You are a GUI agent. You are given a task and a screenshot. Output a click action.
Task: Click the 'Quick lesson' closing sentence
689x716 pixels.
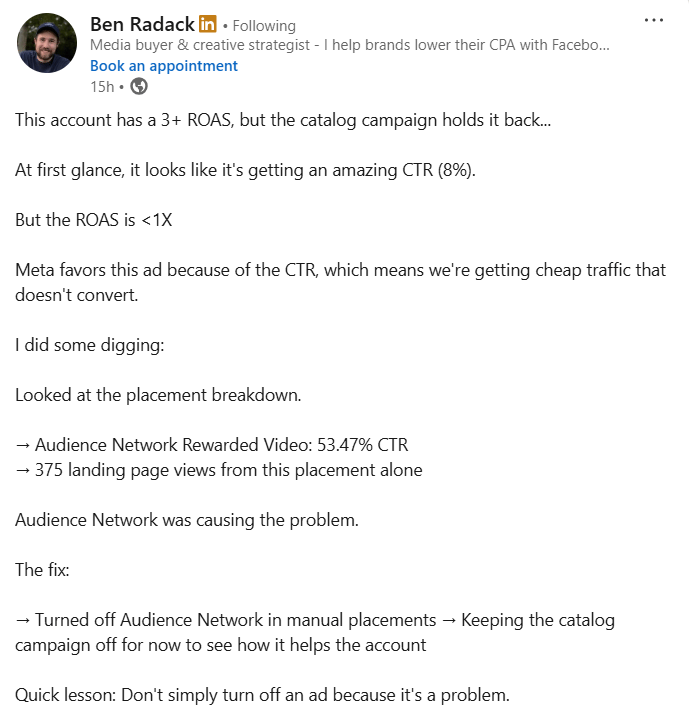click(x=262, y=695)
